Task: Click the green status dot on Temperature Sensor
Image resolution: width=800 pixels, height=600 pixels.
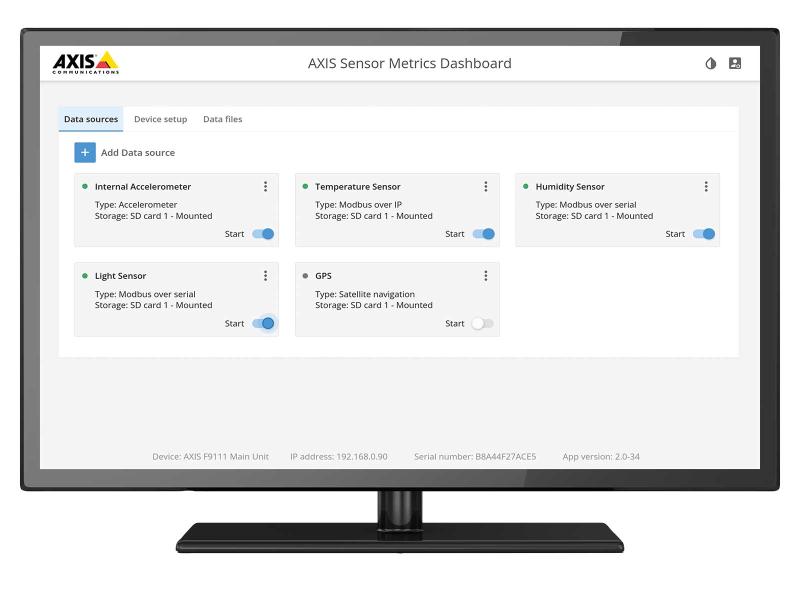Action: pyautogui.click(x=304, y=186)
